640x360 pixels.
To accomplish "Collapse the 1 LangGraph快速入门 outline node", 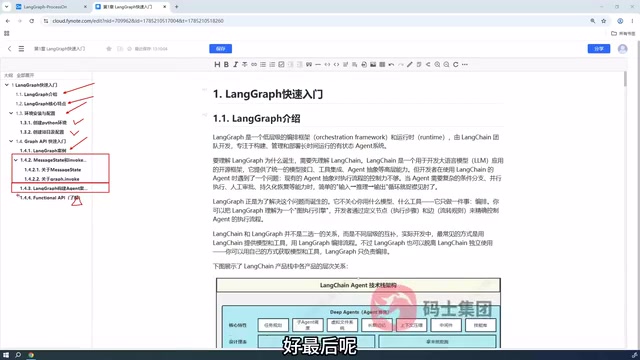I will [7, 85].
